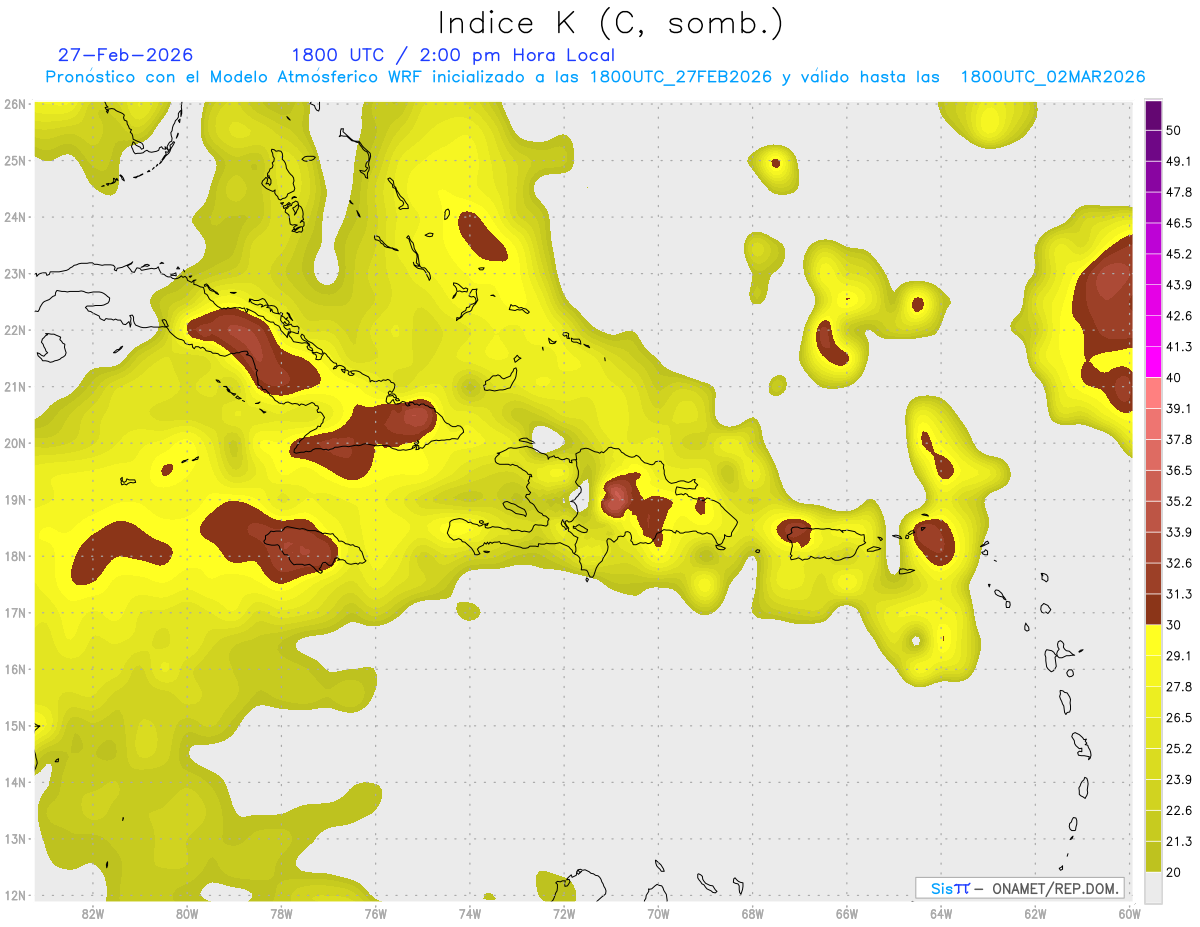Click the initialization stamp "1800UTC_27FEB2026"
This screenshot has height=927, width=1200.
681,77
